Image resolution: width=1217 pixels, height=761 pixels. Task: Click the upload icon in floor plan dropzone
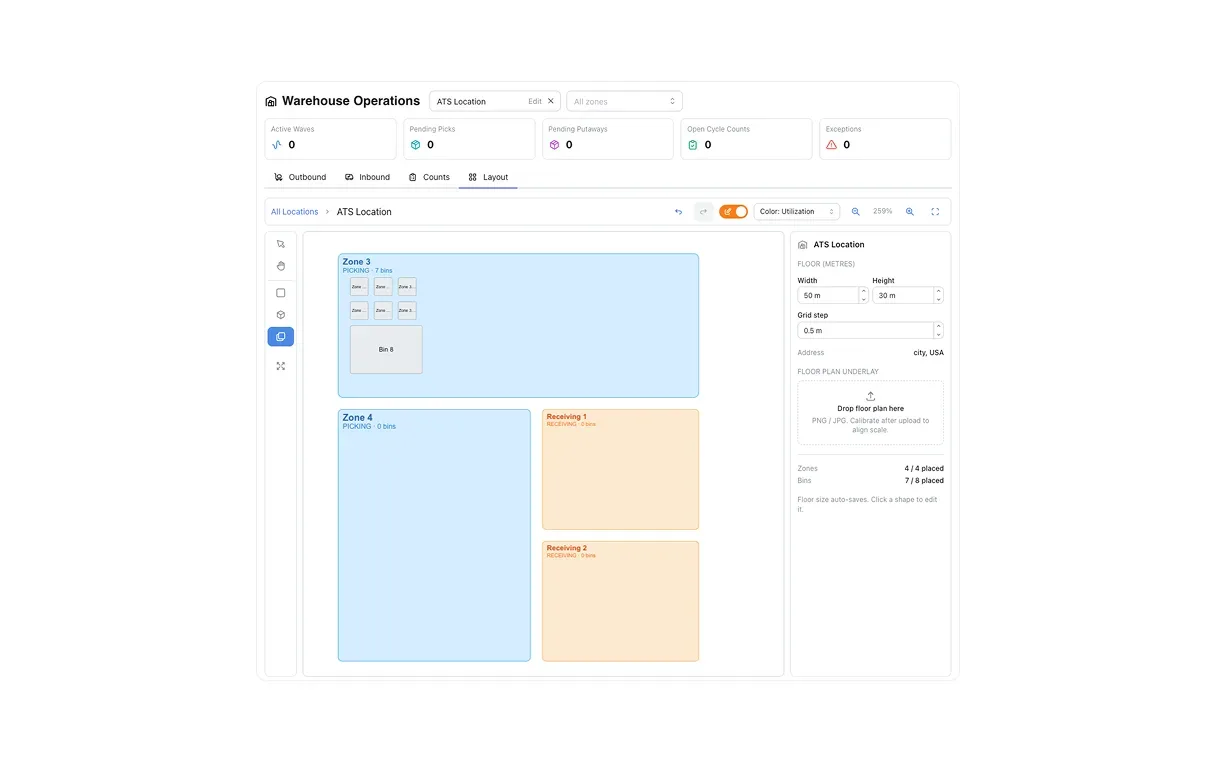coord(870,396)
